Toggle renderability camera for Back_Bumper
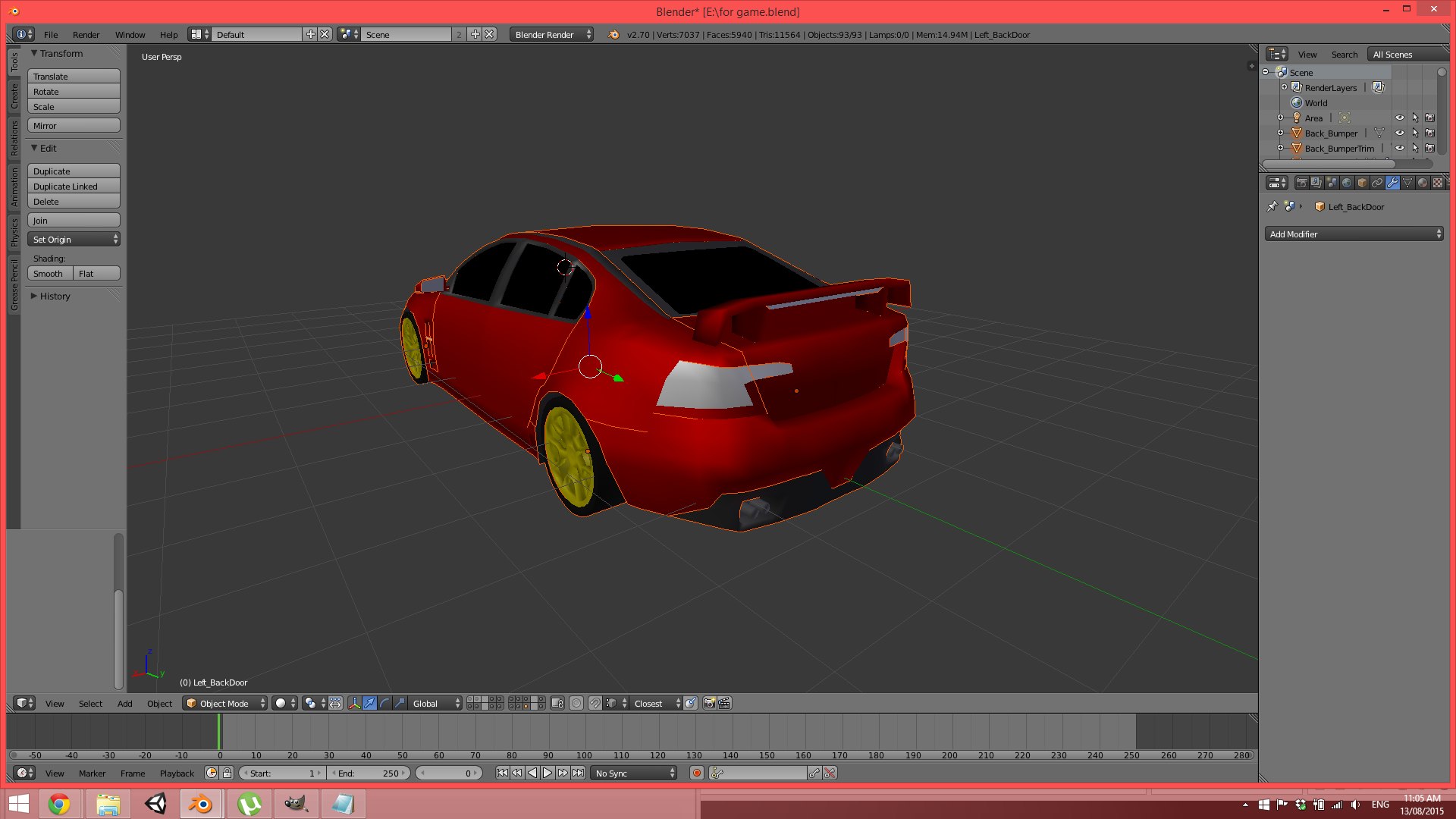Viewport: 1456px width, 819px height. pos(1430,133)
